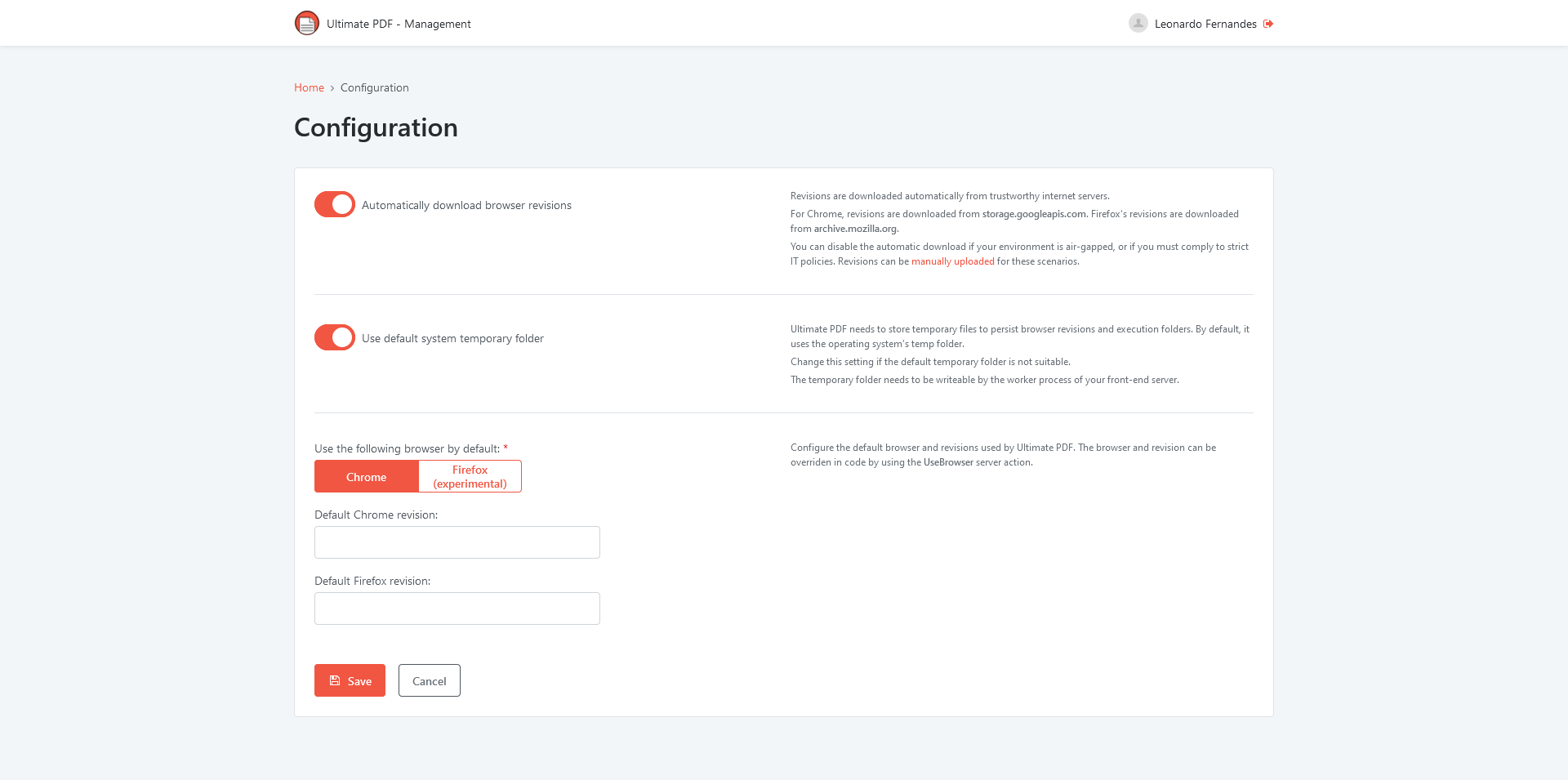Click the Configuration breadcrumb item
The height and width of the screenshot is (780, 1568).
point(375,87)
